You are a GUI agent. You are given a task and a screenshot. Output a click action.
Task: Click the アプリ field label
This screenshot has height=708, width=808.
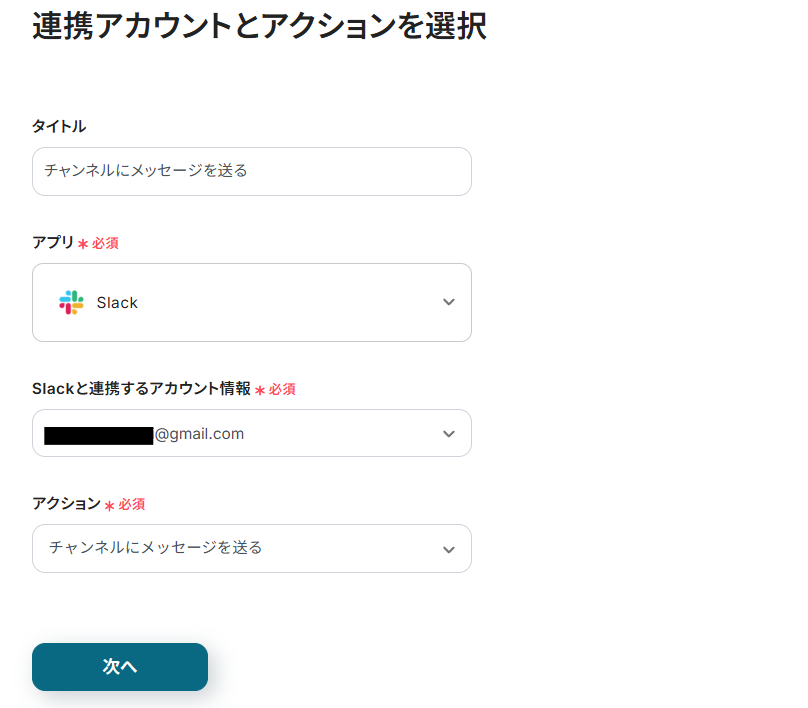53,242
